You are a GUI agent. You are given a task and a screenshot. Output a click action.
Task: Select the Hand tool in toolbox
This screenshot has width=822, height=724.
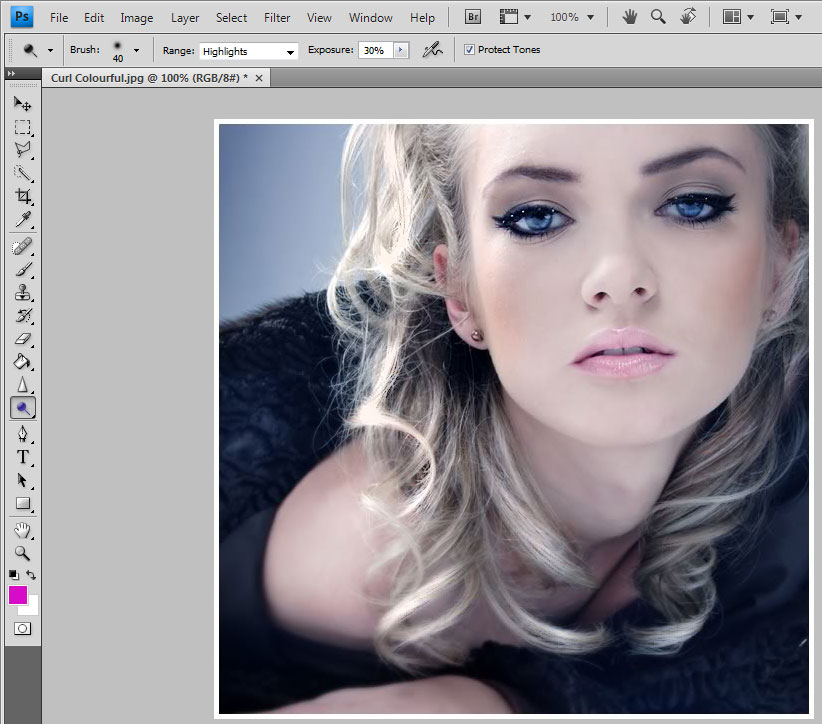point(23,531)
